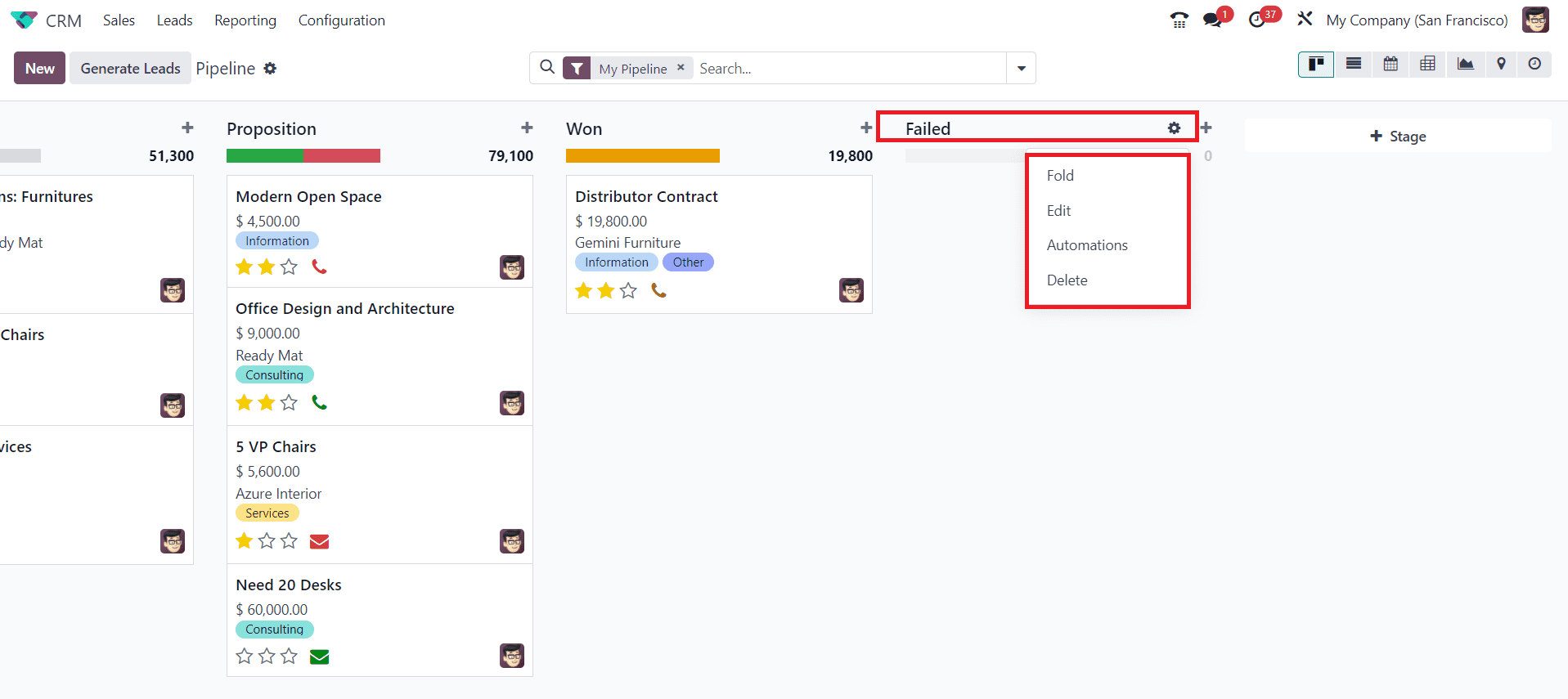This screenshot has height=699, width=1568.
Task: Click green segment of Proposition progress bar
Action: pyautogui.click(x=265, y=155)
